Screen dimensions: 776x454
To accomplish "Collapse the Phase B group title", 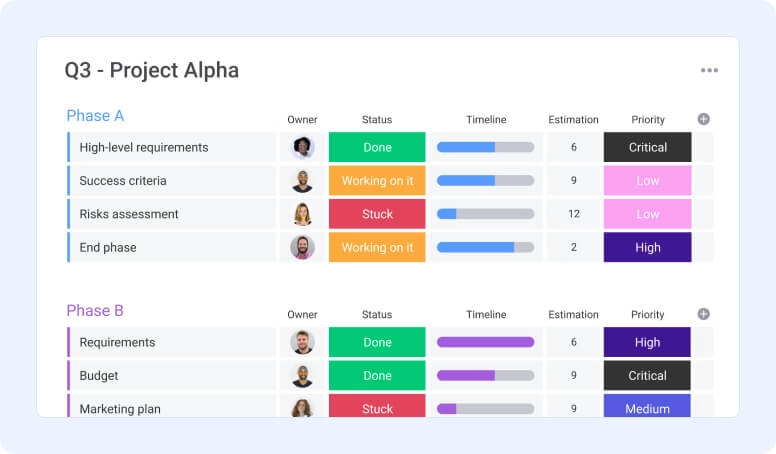I will click(95, 311).
